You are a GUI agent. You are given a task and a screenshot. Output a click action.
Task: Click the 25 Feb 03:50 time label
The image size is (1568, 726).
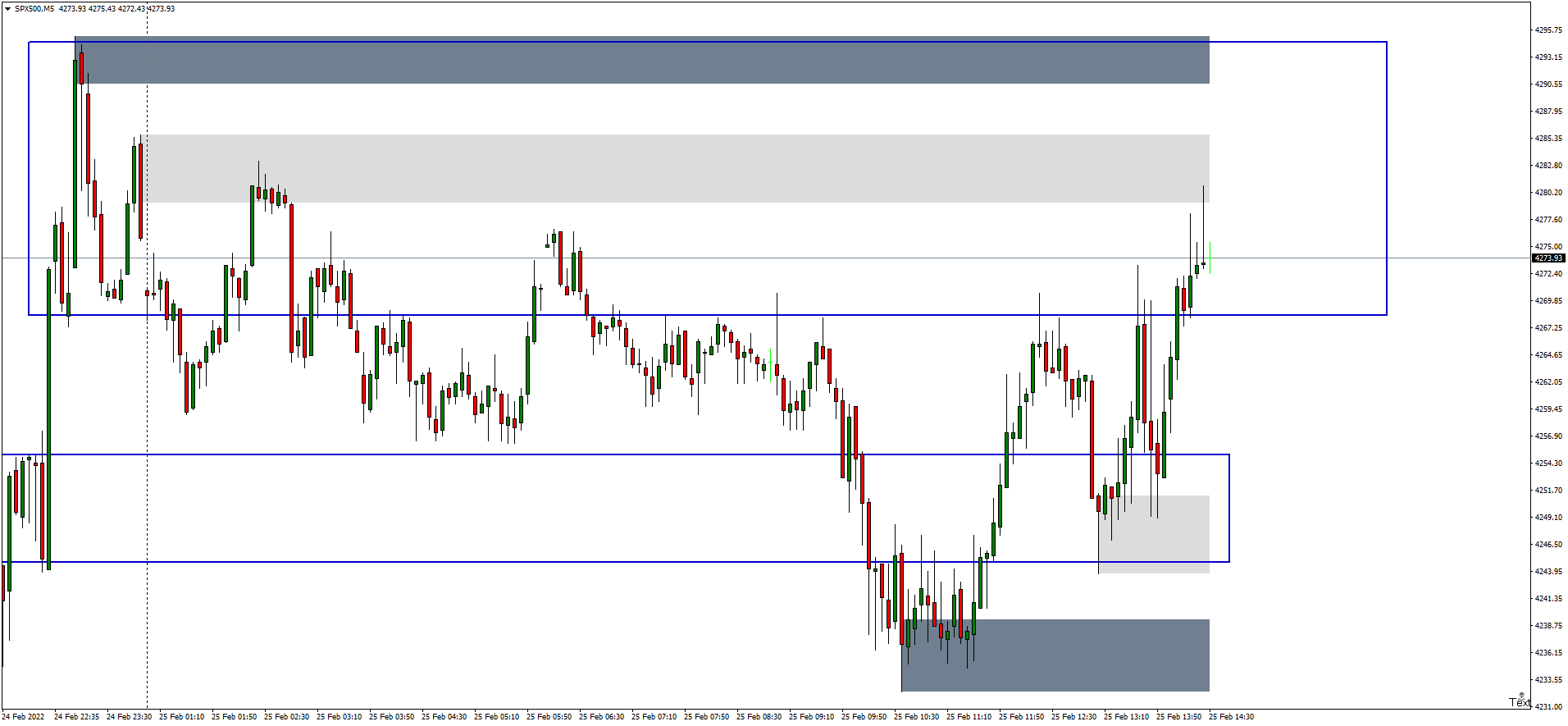click(391, 717)
